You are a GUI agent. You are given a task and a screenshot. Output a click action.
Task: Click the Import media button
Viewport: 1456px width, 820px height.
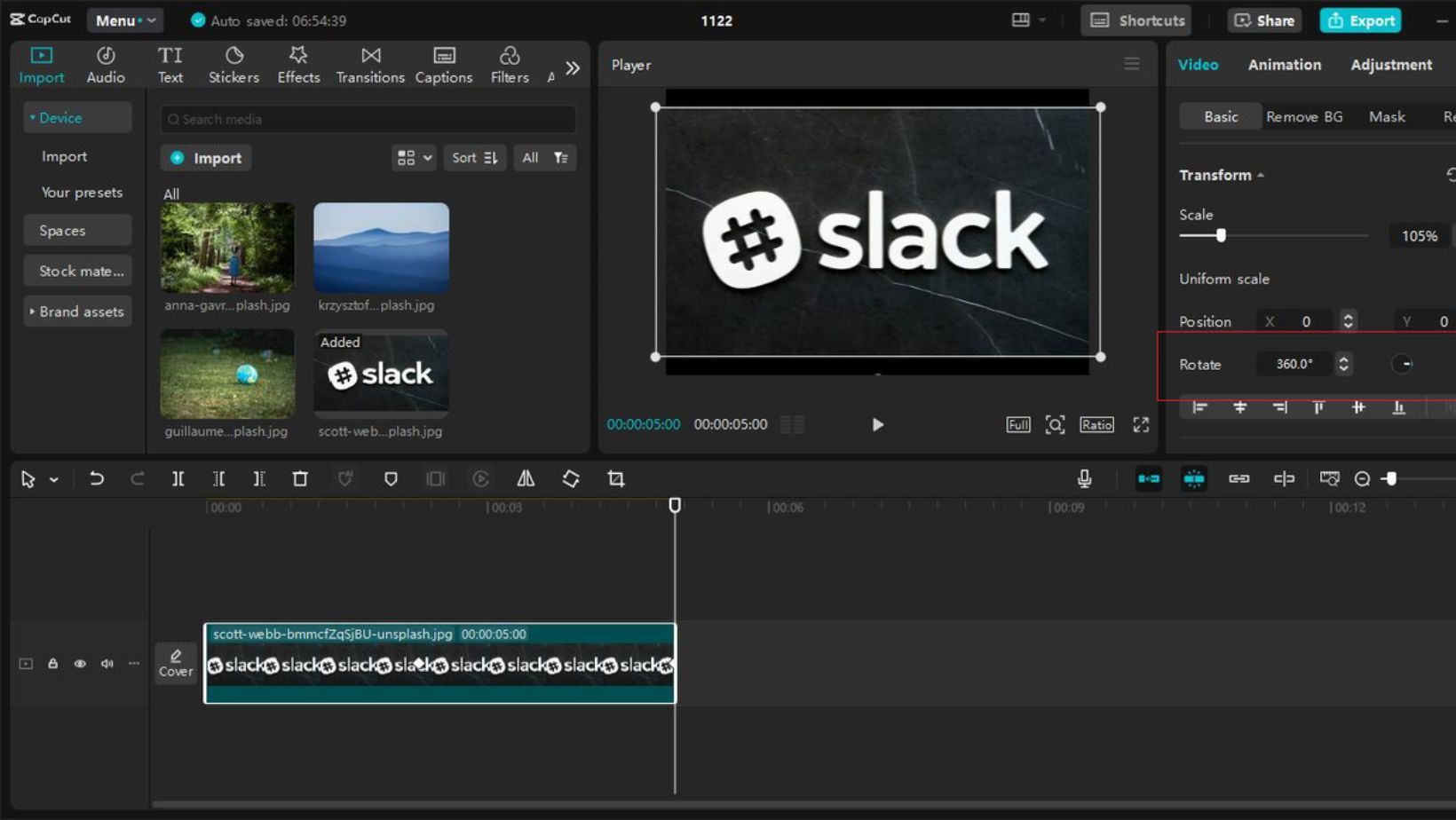pos(206,158)
